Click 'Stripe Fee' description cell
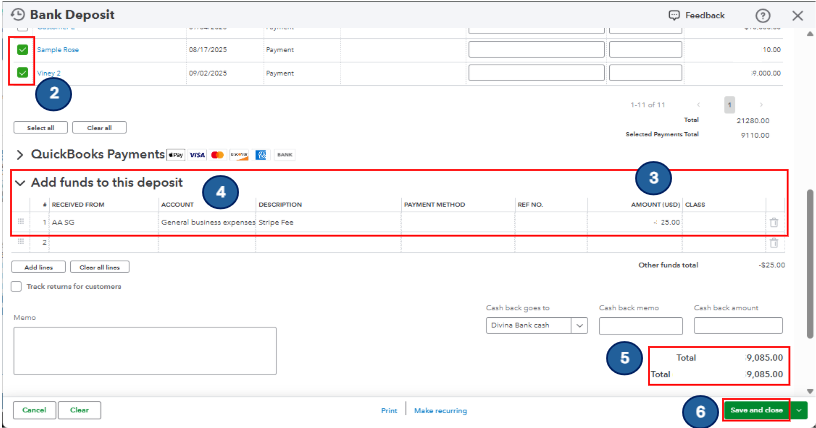This screenshot has width=816, height=428. (x=328, y=222)
